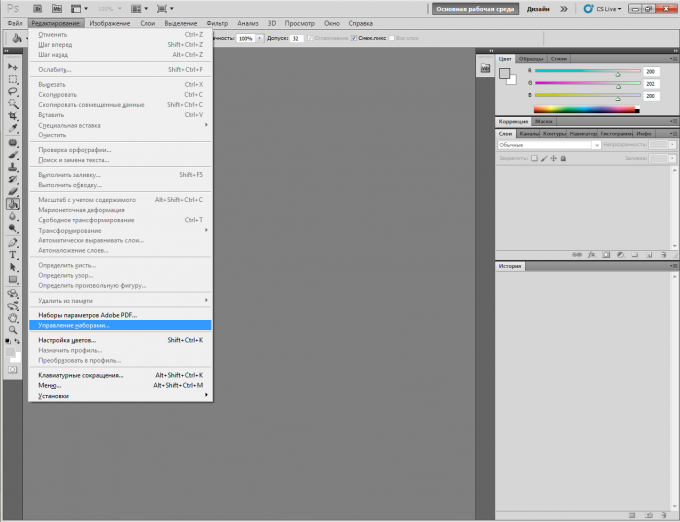
Task: Launch Adobe Bridge with the Br icon
Action: (x=36, y=8)
